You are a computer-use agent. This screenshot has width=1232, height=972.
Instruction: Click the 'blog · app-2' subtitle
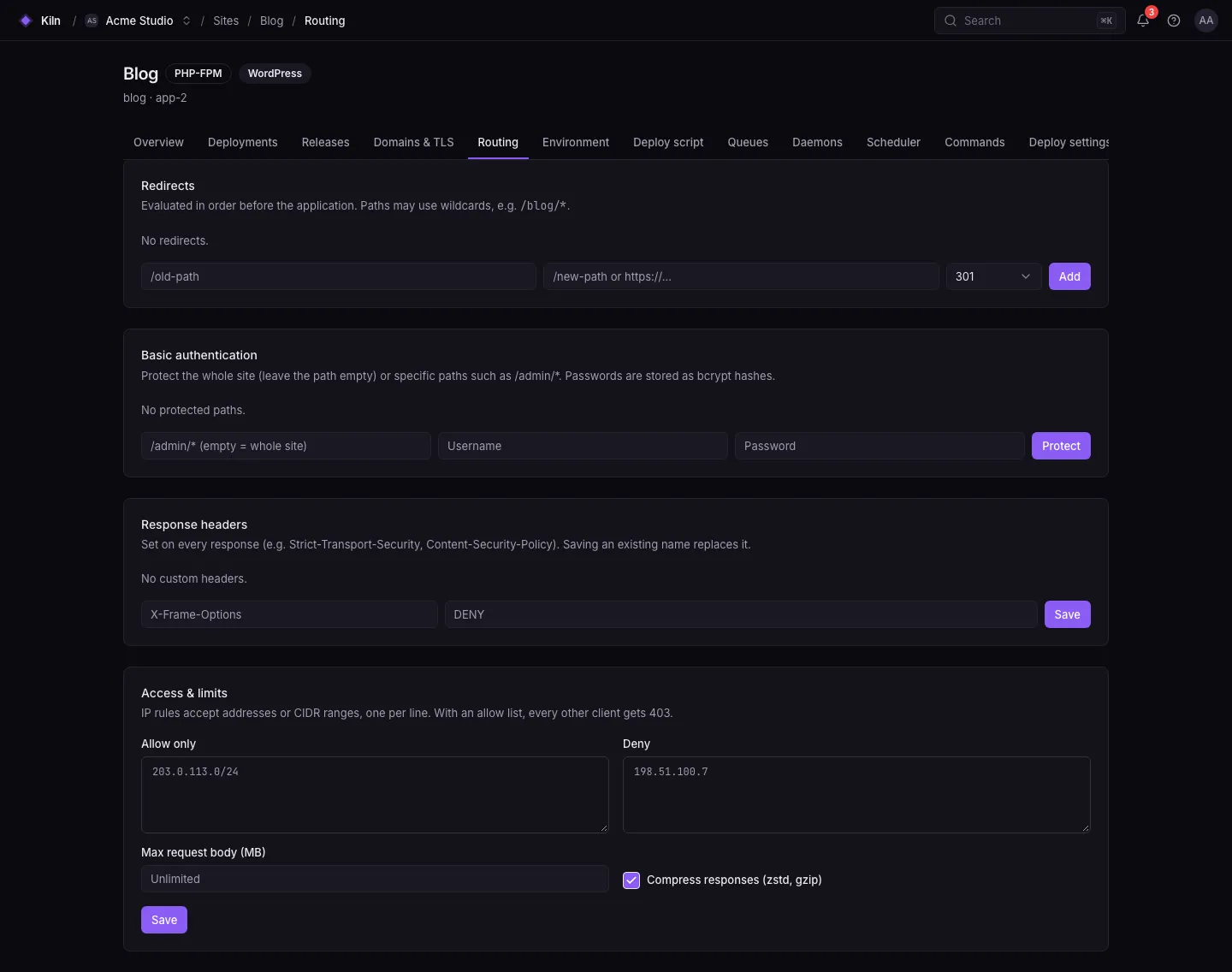pyautogui.click(x=155, y=98)
